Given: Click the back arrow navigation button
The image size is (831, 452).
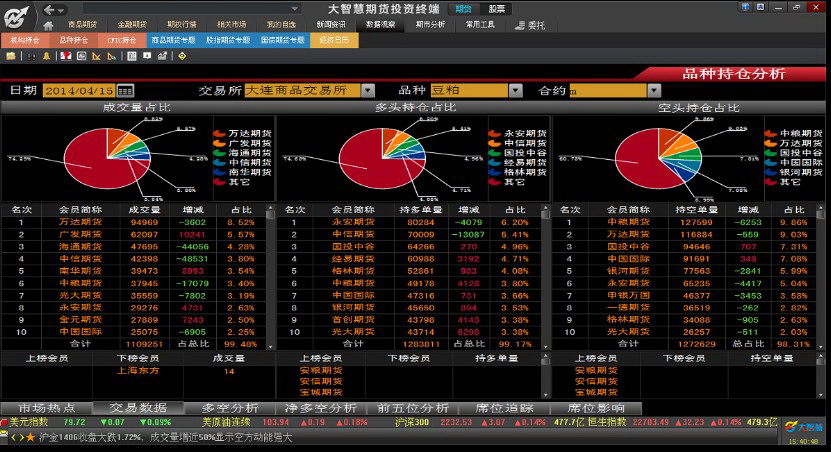Looking at the screenshot, I should click(x=49, y=10).
